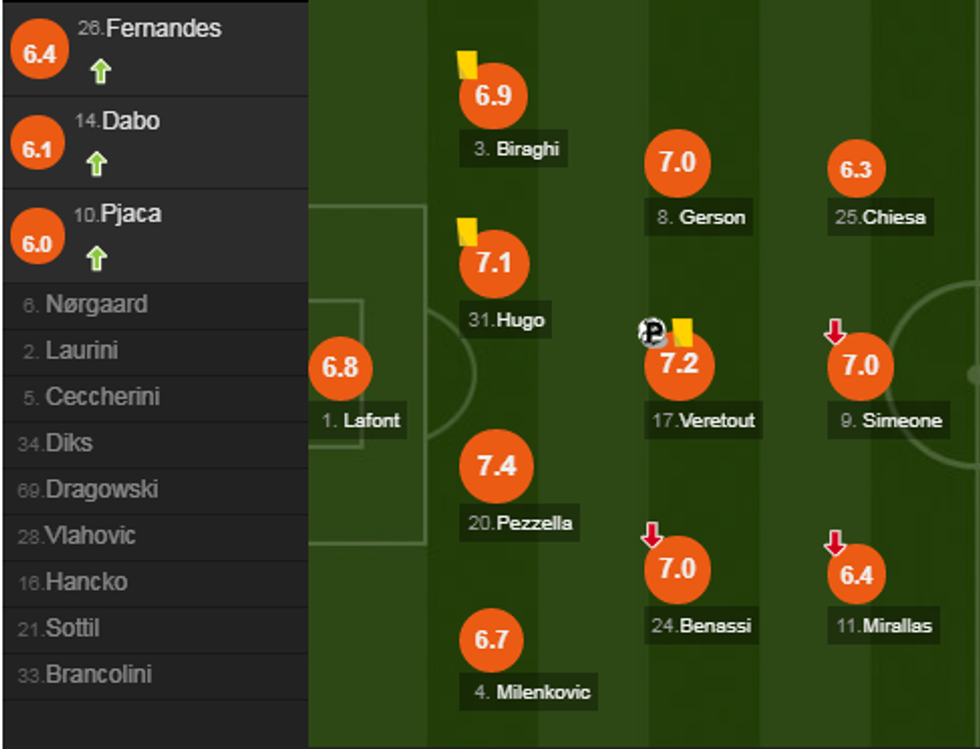Select Vlahovic in the bench list
Viewport: 980px width, 749px height.
point(90,536)
